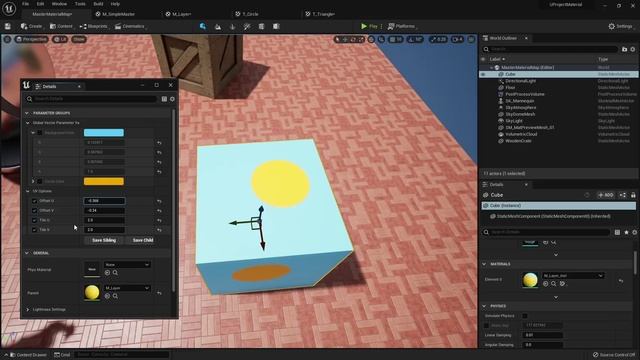Toggle the background color parameter checkbox
This screenshot has height=360, width=640.
40,133
